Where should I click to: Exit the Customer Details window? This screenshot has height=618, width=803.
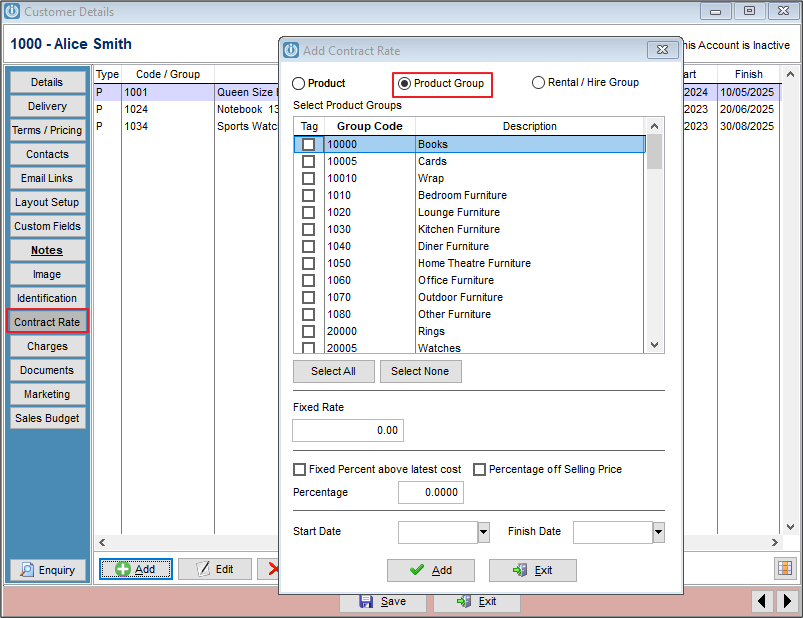[477, 602]
